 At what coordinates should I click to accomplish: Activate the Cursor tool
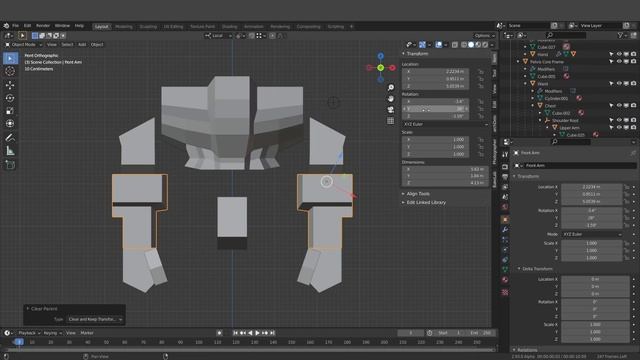[10, 71]
